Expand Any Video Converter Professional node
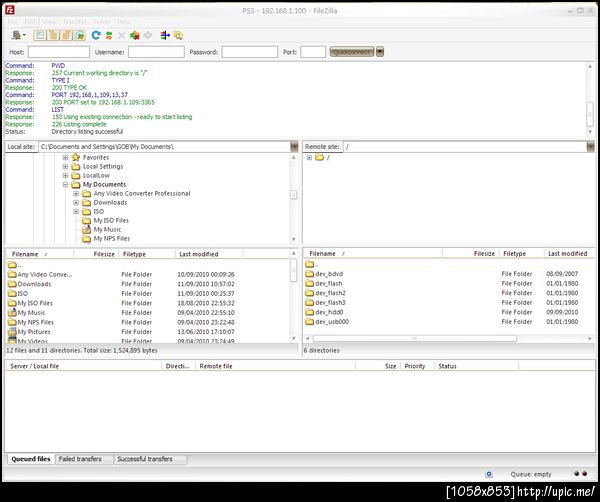The height and width of the screenshot is (502, 600). point(76,193)
